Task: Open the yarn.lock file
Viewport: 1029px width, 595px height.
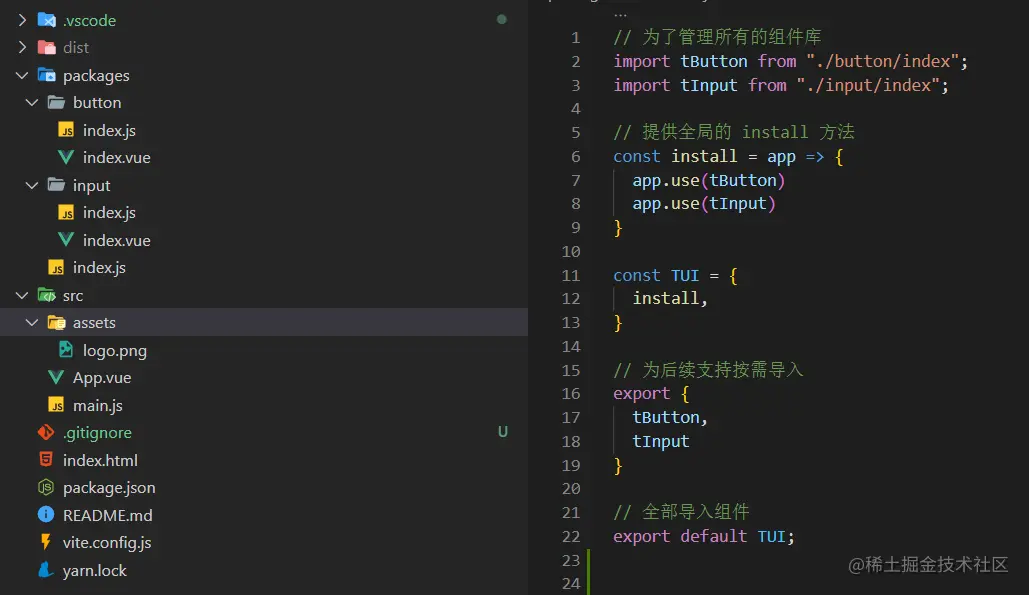Action: [x=94, y=571]
